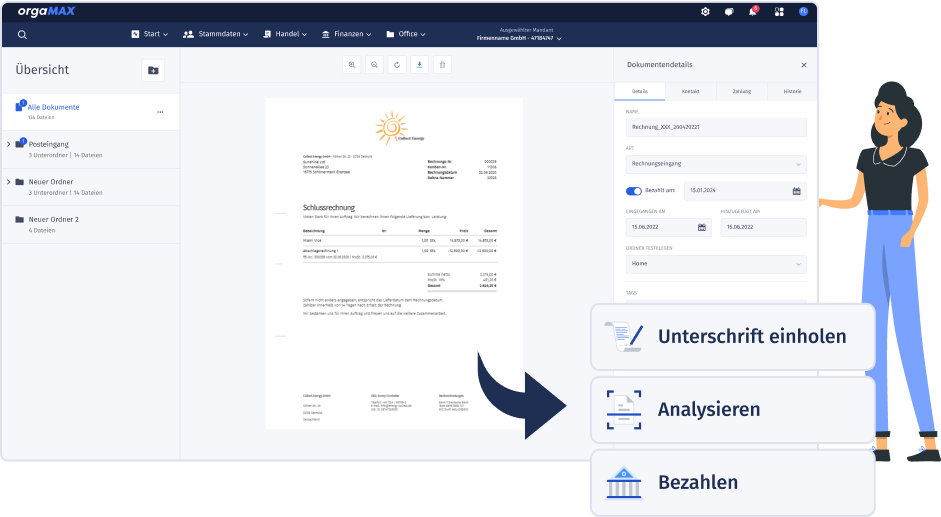
Task: Click the Bezahlt am date field 15.01.2024
Action: pyautogui.click(x=745, y=191)
